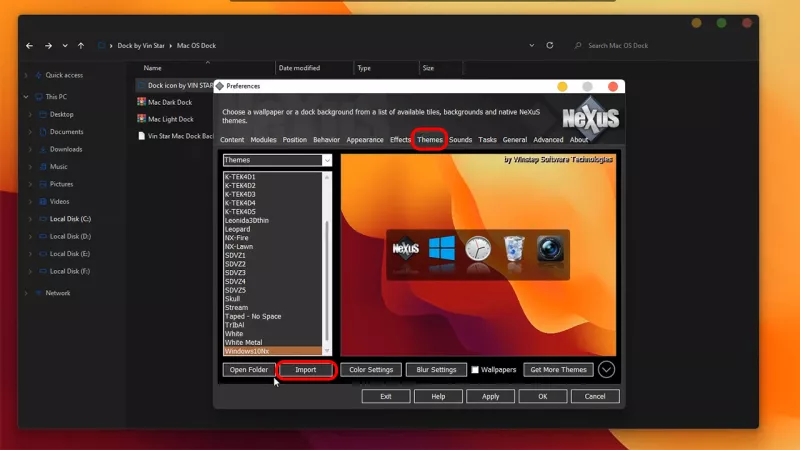The width and height of the screenshot is (800, 450).
Task: Expand Desktop folder in sidebar
Action: point(30,114)
